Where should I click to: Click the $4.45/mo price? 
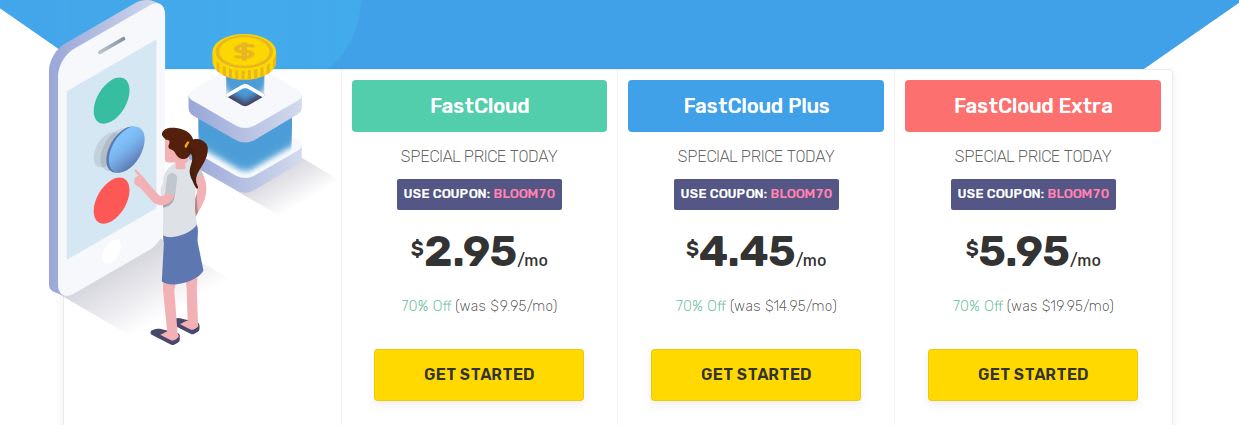(x=756, y=252)
